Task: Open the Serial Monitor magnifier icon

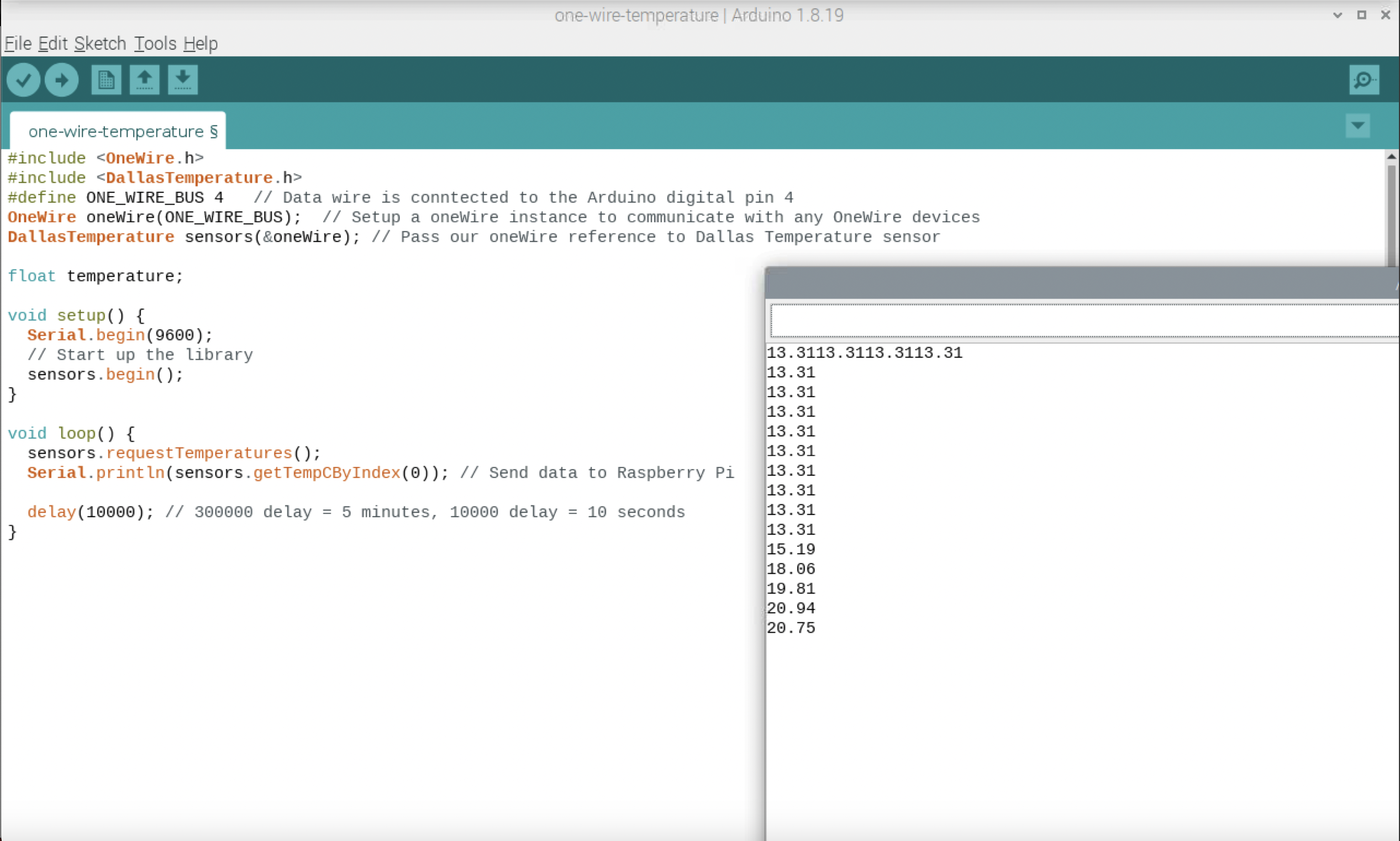Action: coord(1364,80)
